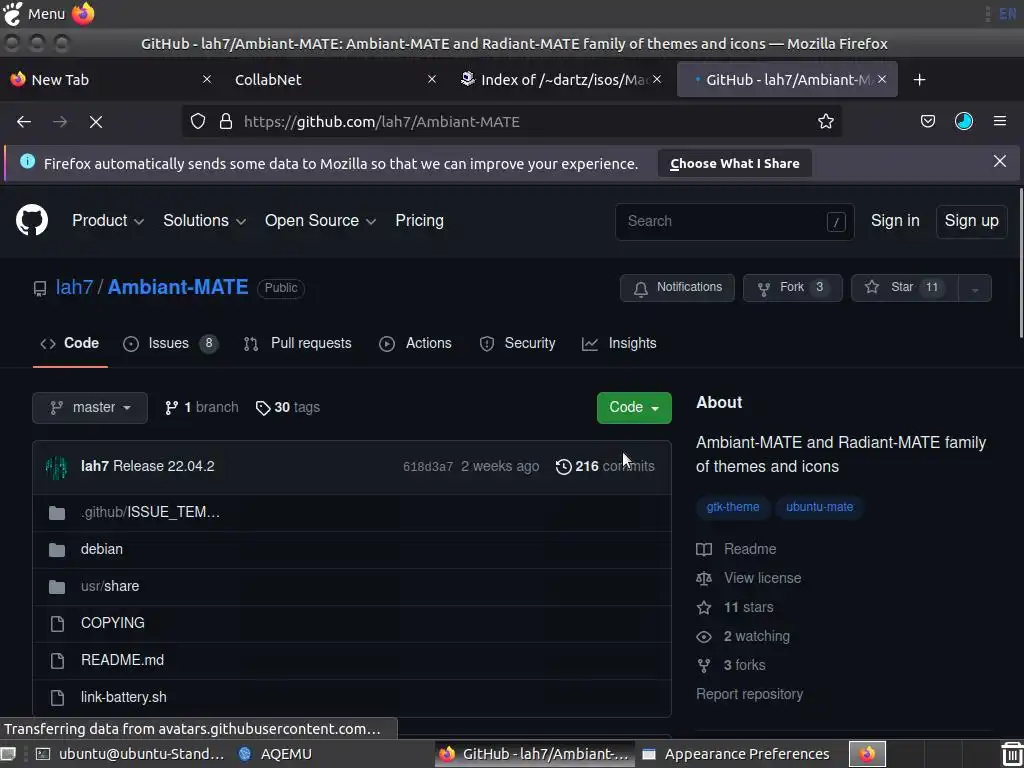The image size is (1024, 768).
Task: Open the Issues repository tab
Action: click(170, 344)
